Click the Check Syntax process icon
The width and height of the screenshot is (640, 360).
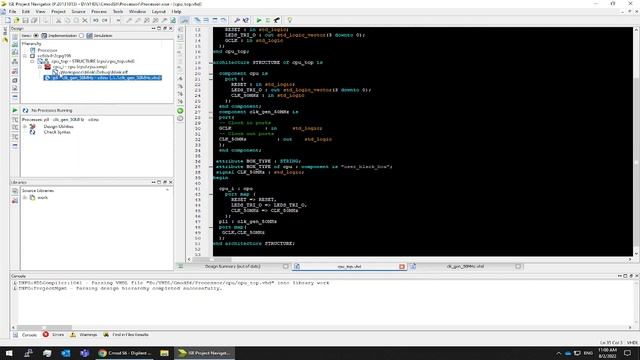32,132
